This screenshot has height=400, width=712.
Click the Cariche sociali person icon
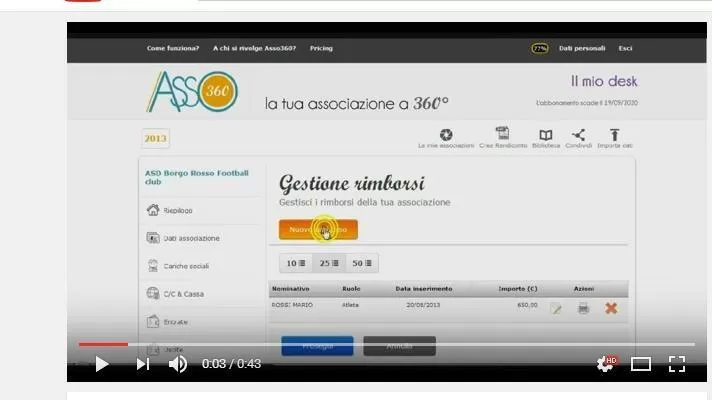pos(153,265)
